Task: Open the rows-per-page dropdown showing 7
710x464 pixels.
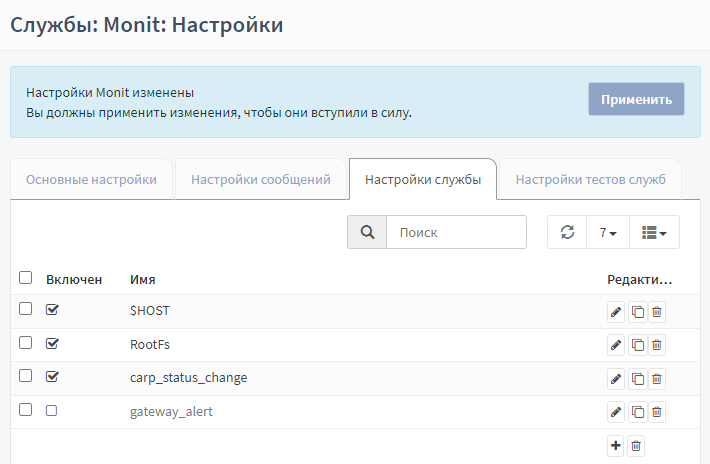Action: [x=607, y=232]
